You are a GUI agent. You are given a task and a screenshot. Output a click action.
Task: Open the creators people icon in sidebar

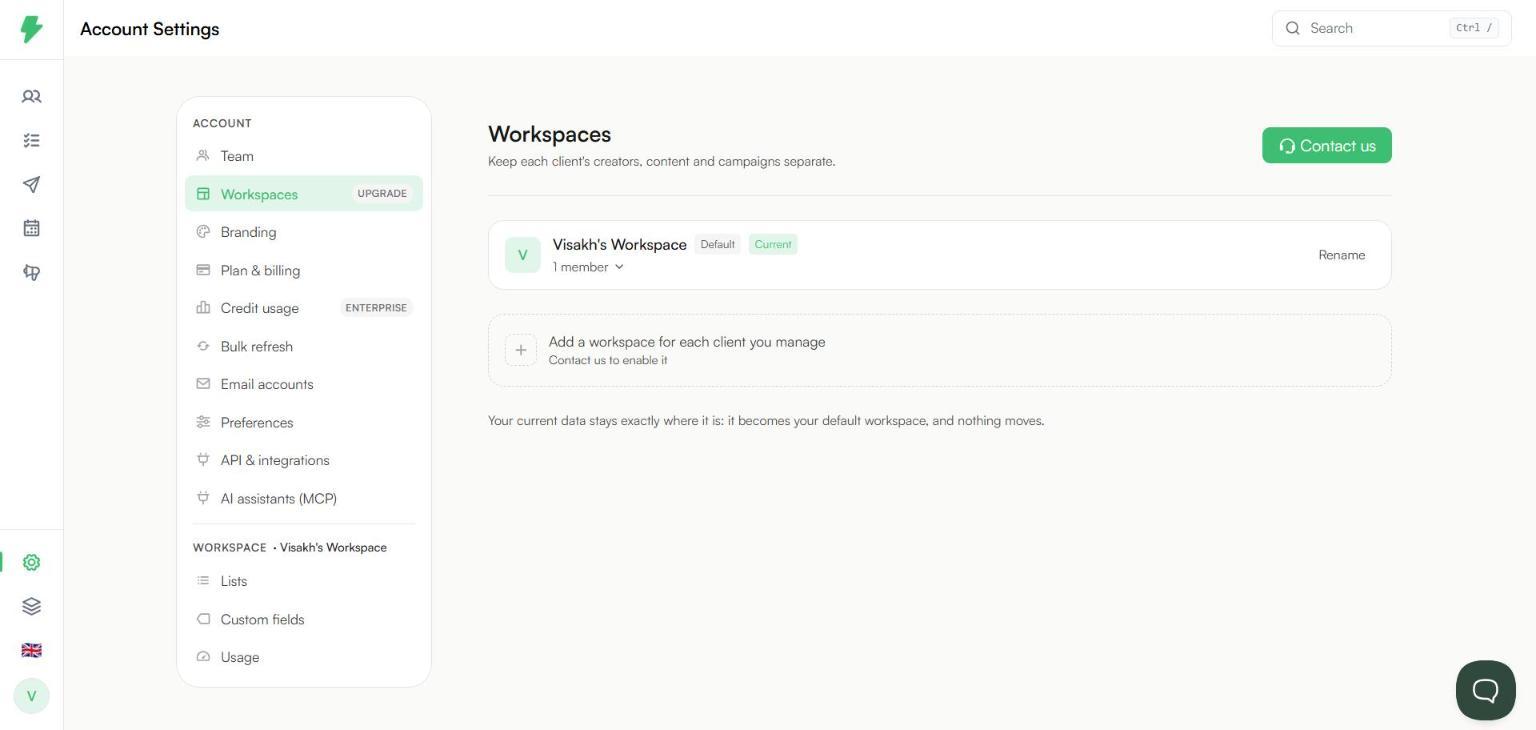(31, 97)
